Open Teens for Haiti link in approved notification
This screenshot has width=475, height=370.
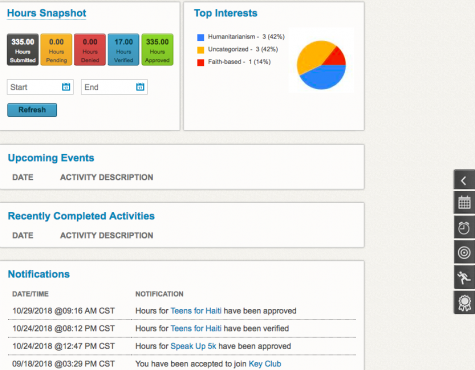(x=196, y=311)
